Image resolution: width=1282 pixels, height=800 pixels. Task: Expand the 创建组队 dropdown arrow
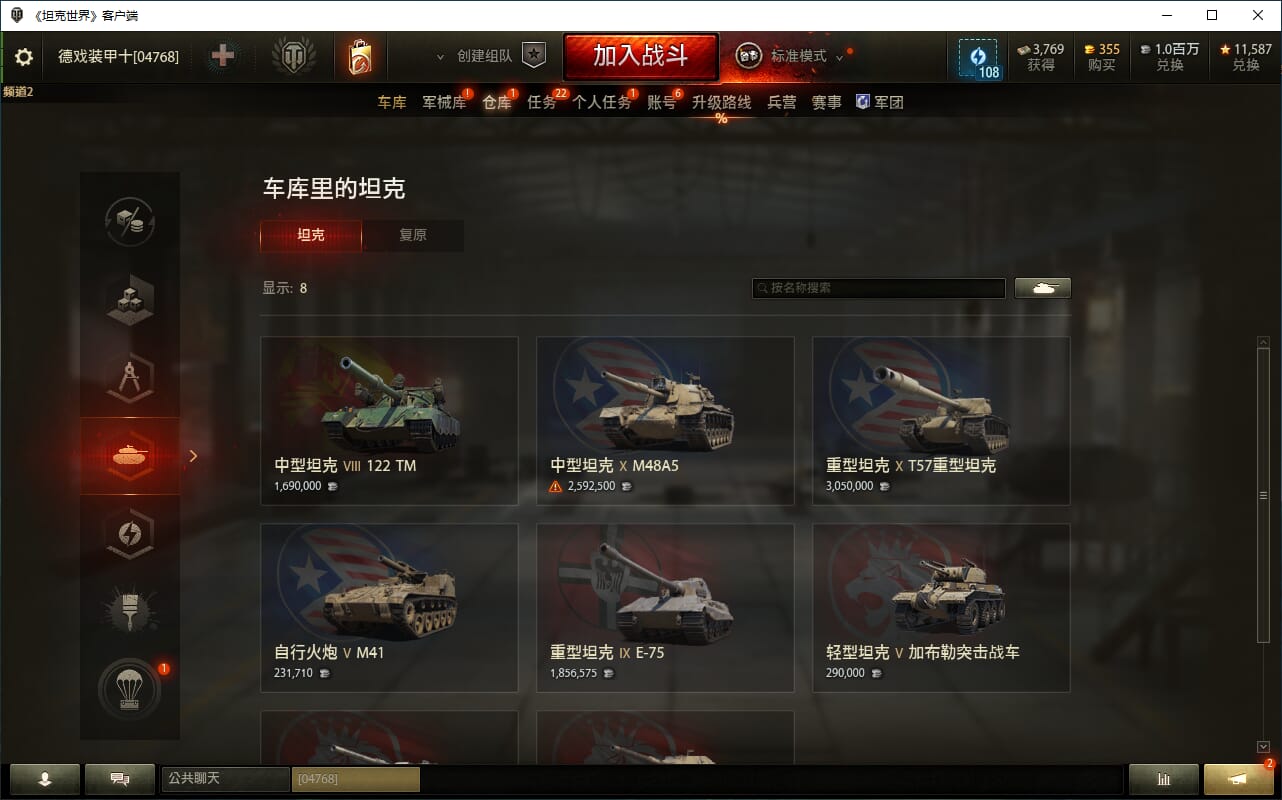[x=440, y=57]
